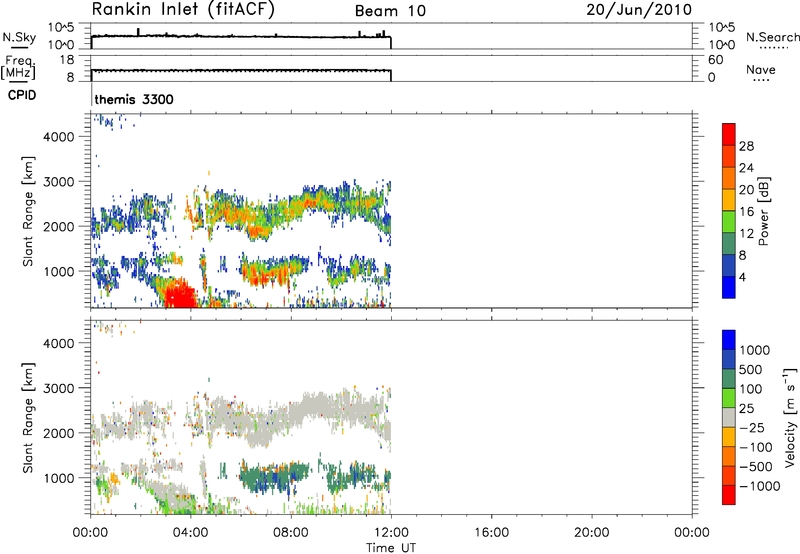Click "Slant Range [km]" label of velocity panel

point(28,418)
